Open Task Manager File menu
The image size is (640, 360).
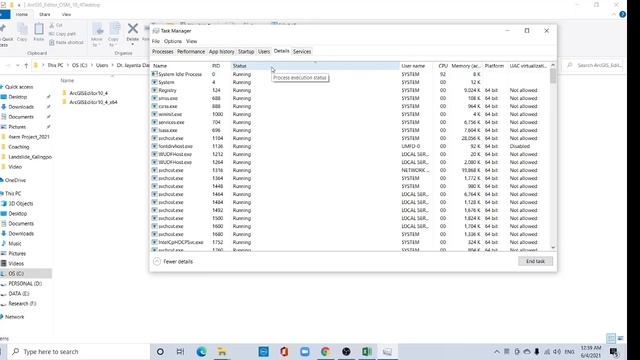(x=156, y=41)
